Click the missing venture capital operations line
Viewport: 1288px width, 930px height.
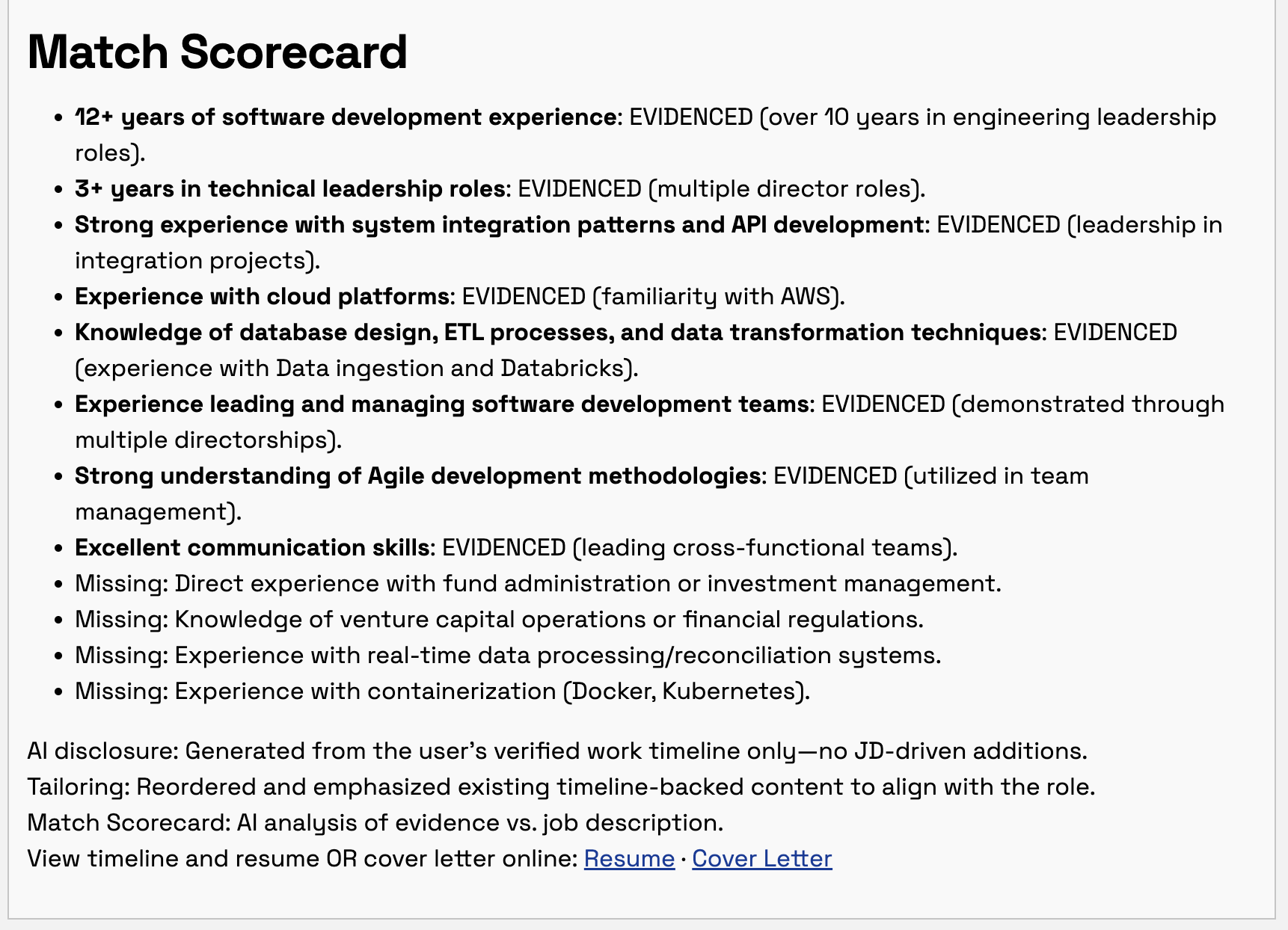pyautogui.click(x=499, y=620)
